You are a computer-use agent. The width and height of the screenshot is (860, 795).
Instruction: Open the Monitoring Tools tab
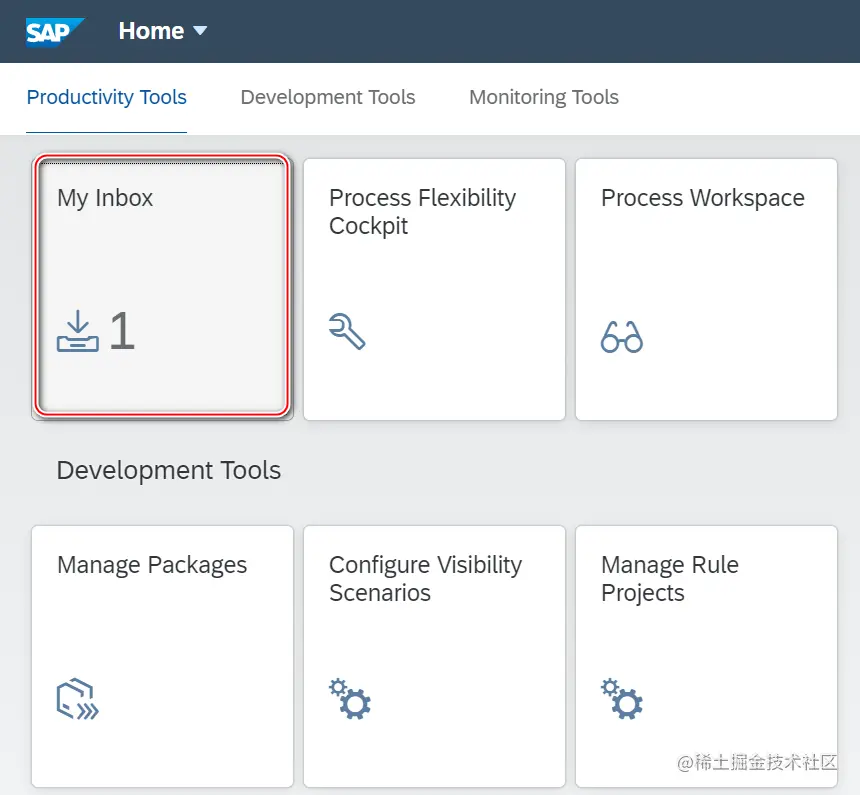(544, 97)
